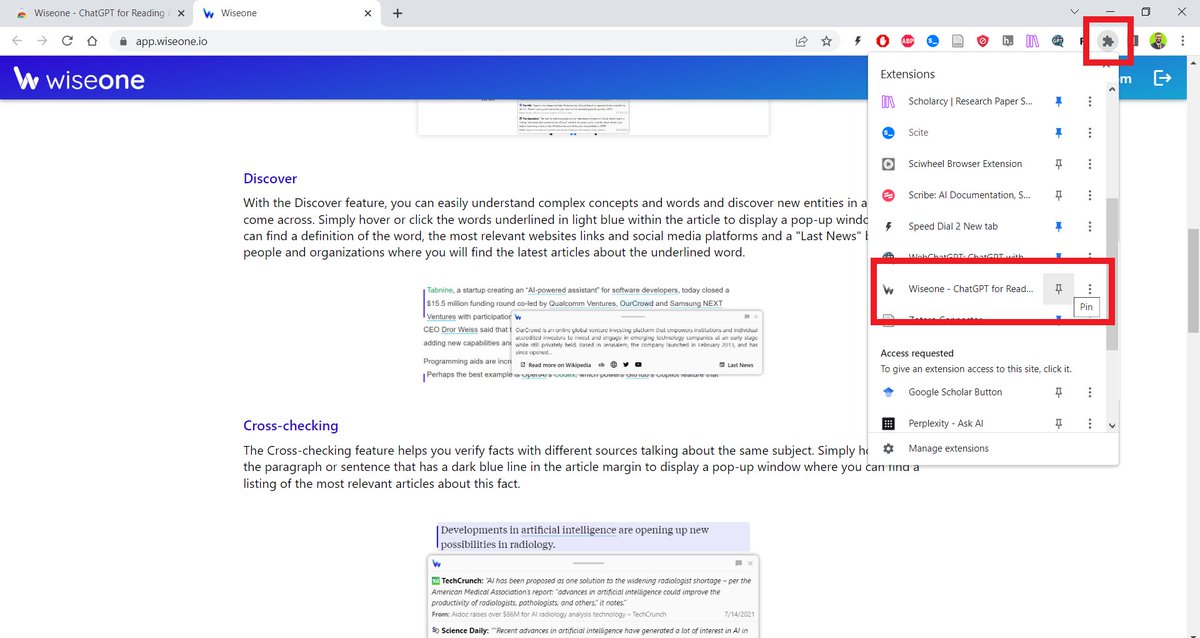The height and width of the screenshot is (638, 1200).
Task: Click the app.wiseone.io address bar
Action: (450, 41)
